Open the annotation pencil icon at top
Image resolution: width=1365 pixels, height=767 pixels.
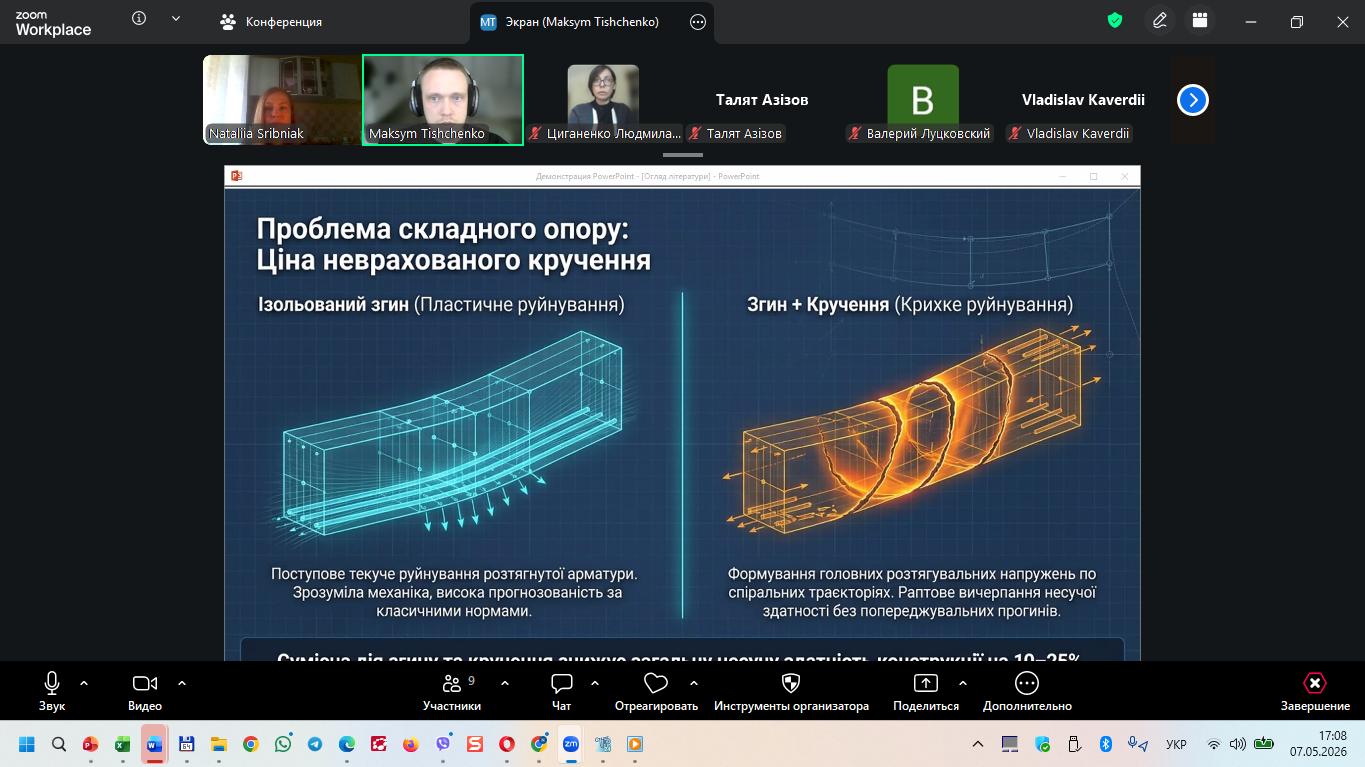1160,20
